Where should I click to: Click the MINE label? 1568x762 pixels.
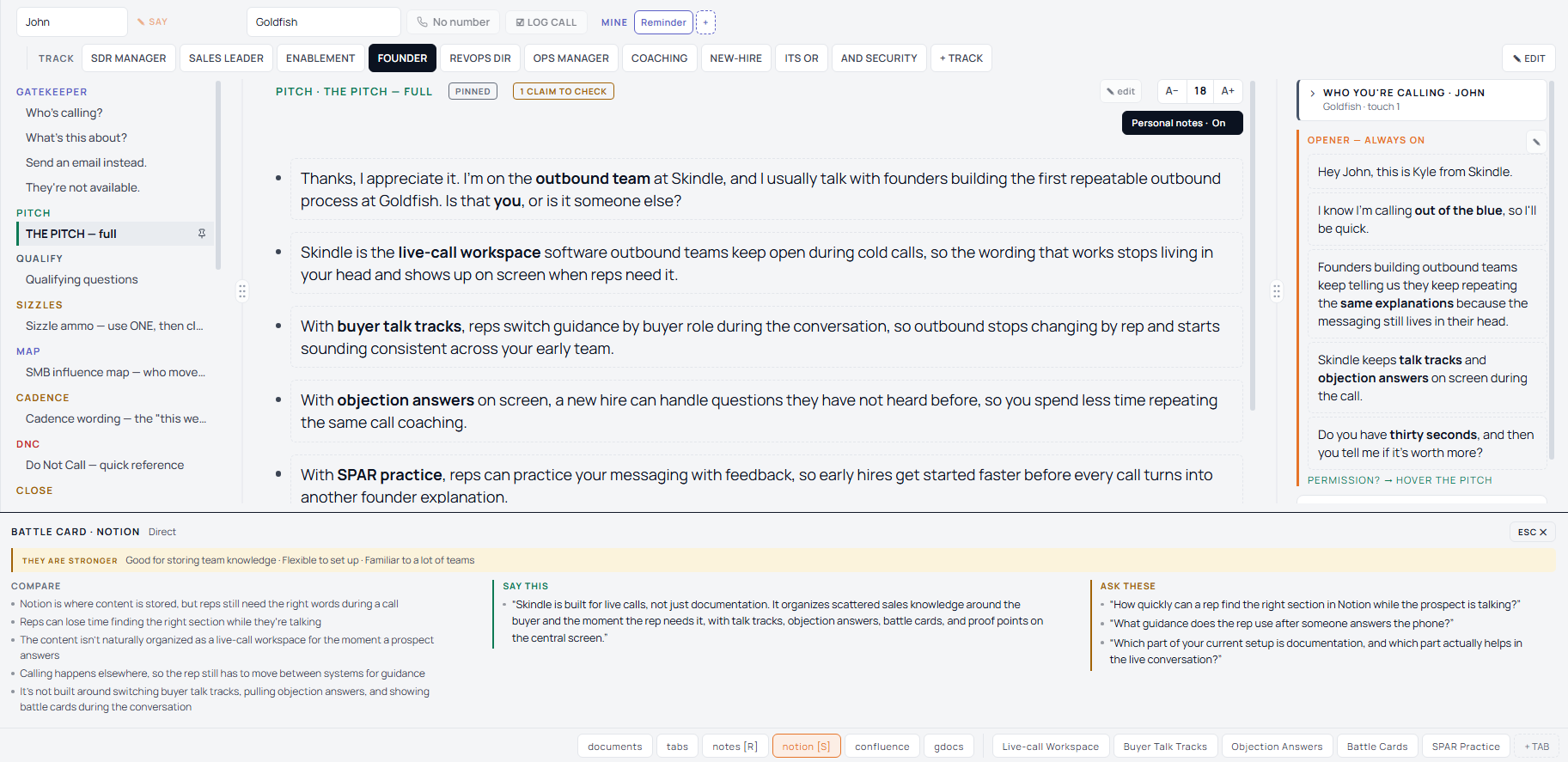point(614,22)
